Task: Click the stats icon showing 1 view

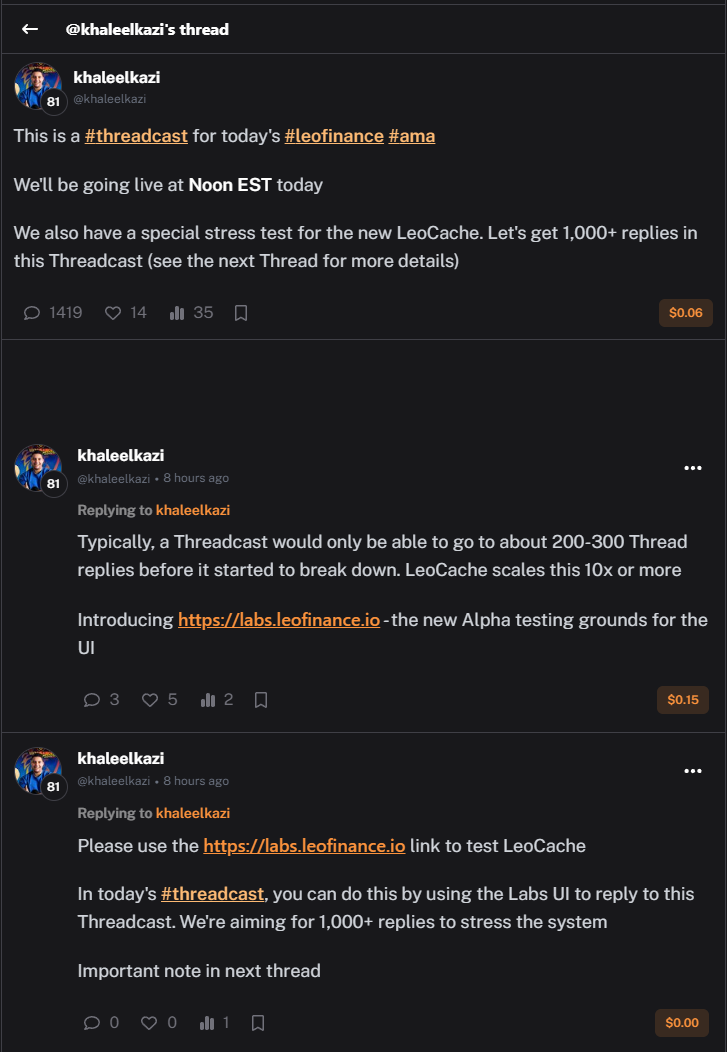Action: pos(209,1023)
